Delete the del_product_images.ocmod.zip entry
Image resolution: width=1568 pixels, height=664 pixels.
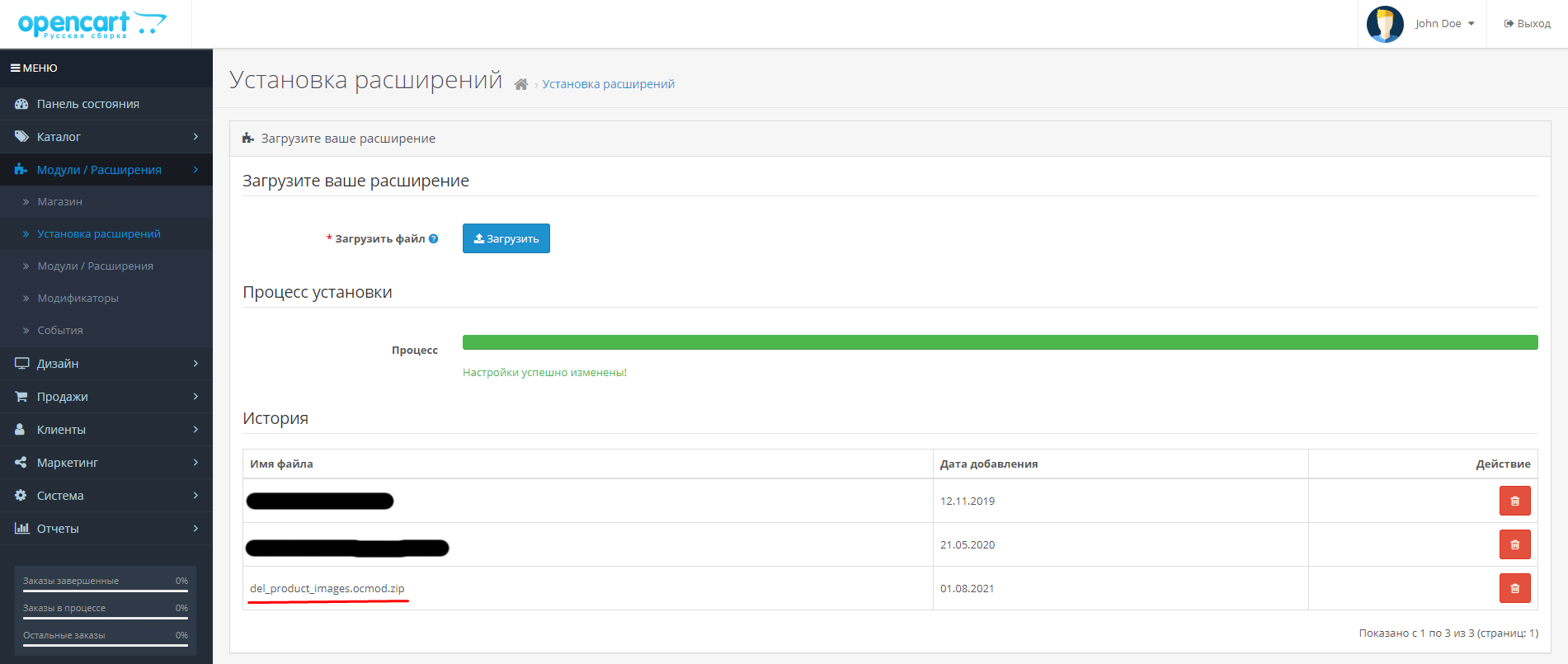pos(1514,588)
